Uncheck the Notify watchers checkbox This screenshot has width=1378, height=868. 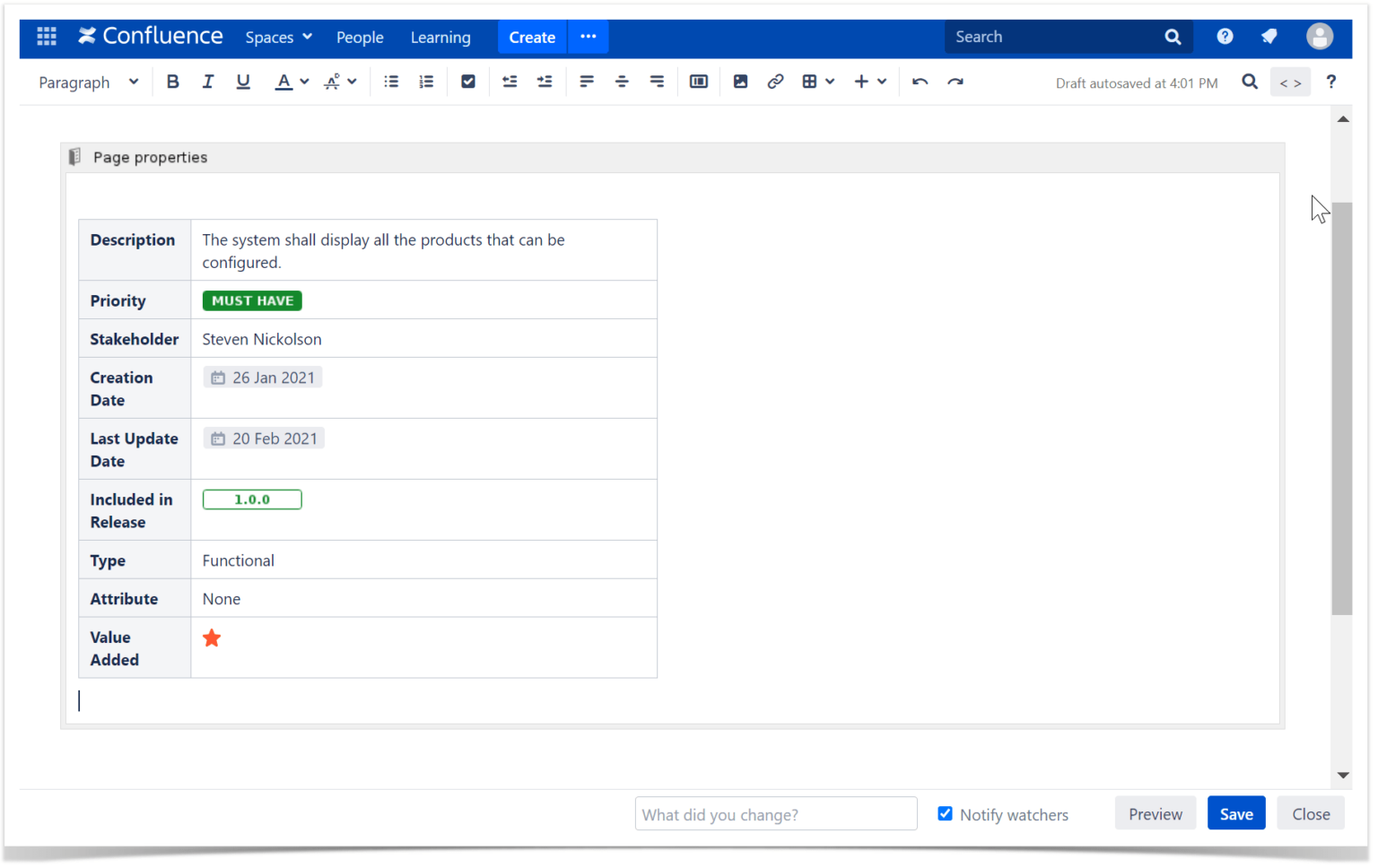tap(945, 813)
